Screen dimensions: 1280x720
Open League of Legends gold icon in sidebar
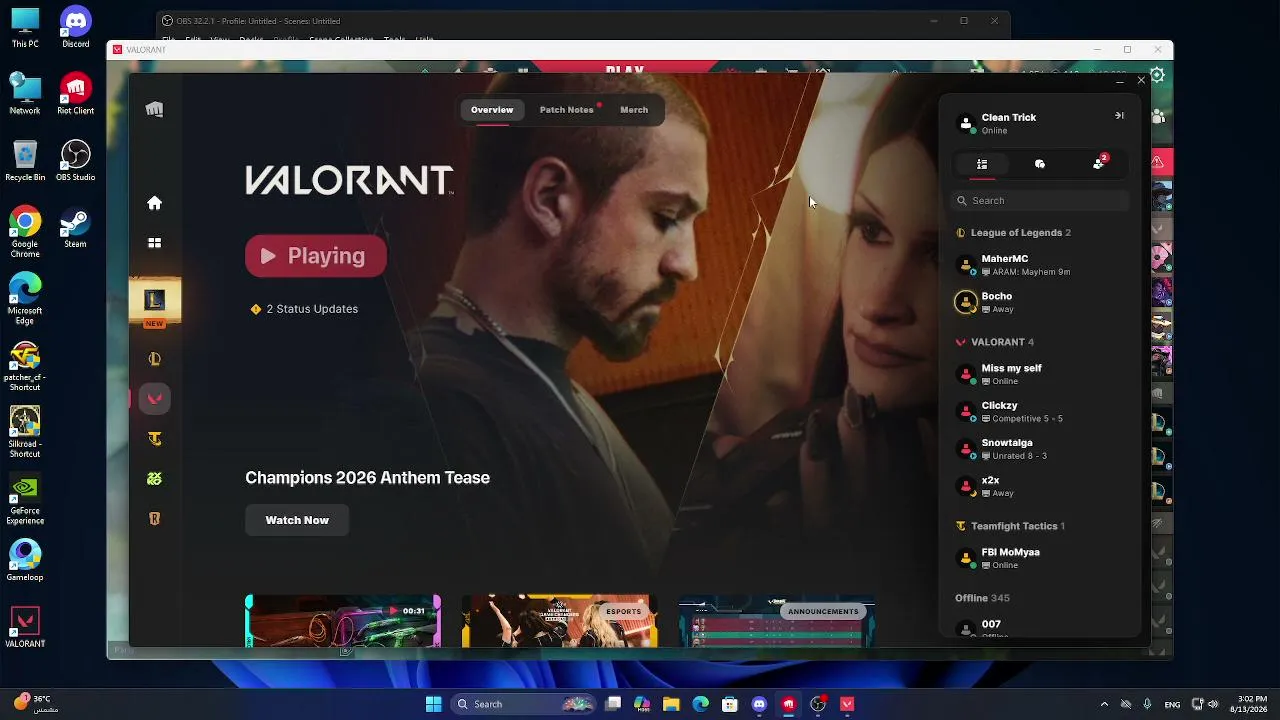click(154, 359)
